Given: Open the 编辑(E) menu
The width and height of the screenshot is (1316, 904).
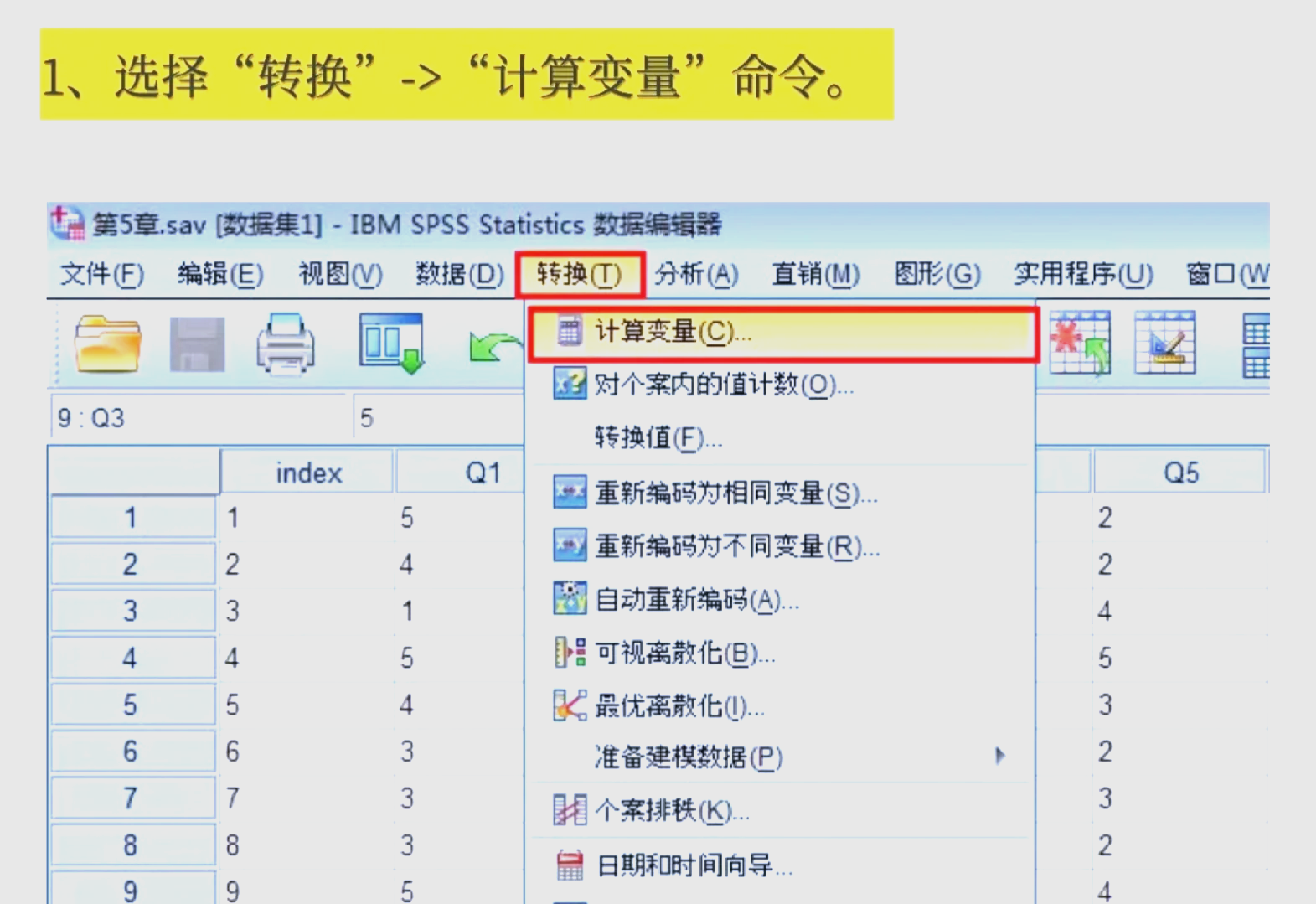Looking at the screenshot, I should (220, 274).
